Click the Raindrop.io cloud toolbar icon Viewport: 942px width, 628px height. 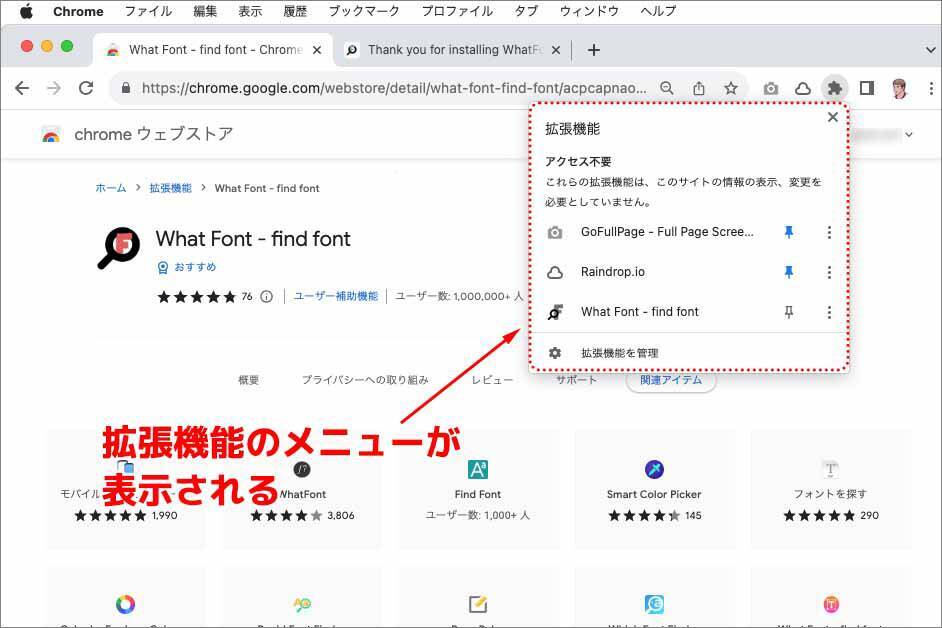point(802,88)
